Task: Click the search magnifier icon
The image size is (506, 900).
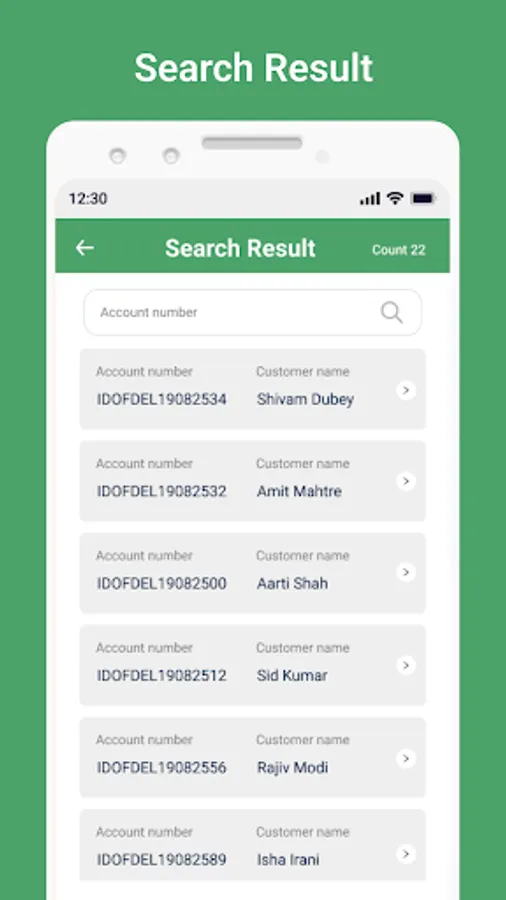Action: point(392,313)
